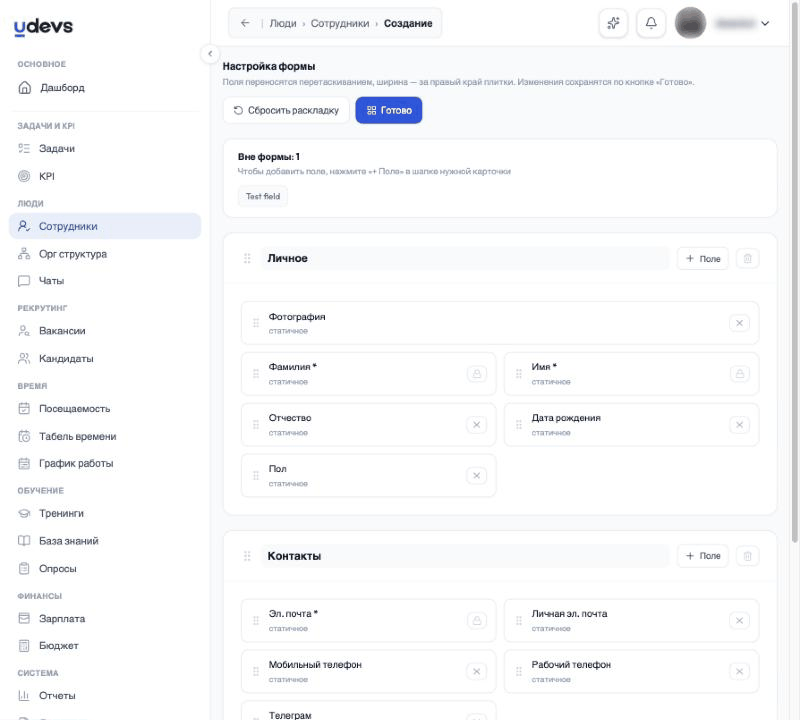Click the drag handle of Дата рождения field

pyautogui.click(x=519, y=425)
